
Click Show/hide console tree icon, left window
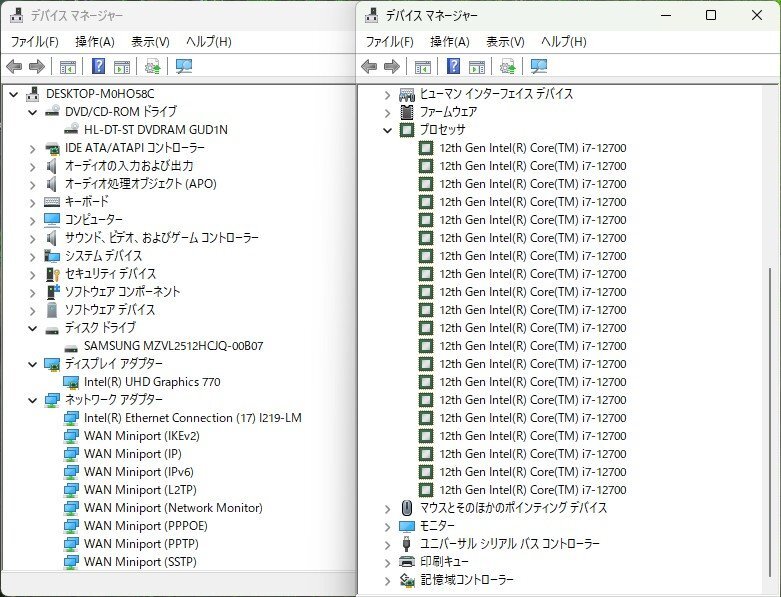(68, 67)
